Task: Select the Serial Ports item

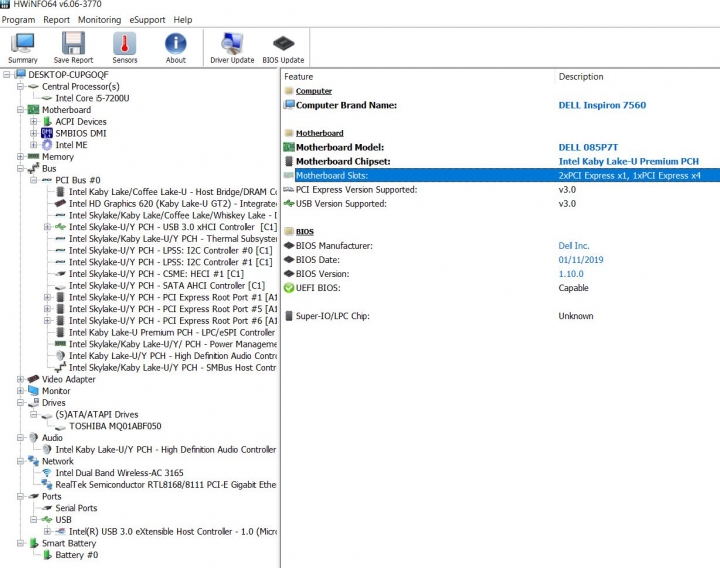Action: [x=76, y=508]
